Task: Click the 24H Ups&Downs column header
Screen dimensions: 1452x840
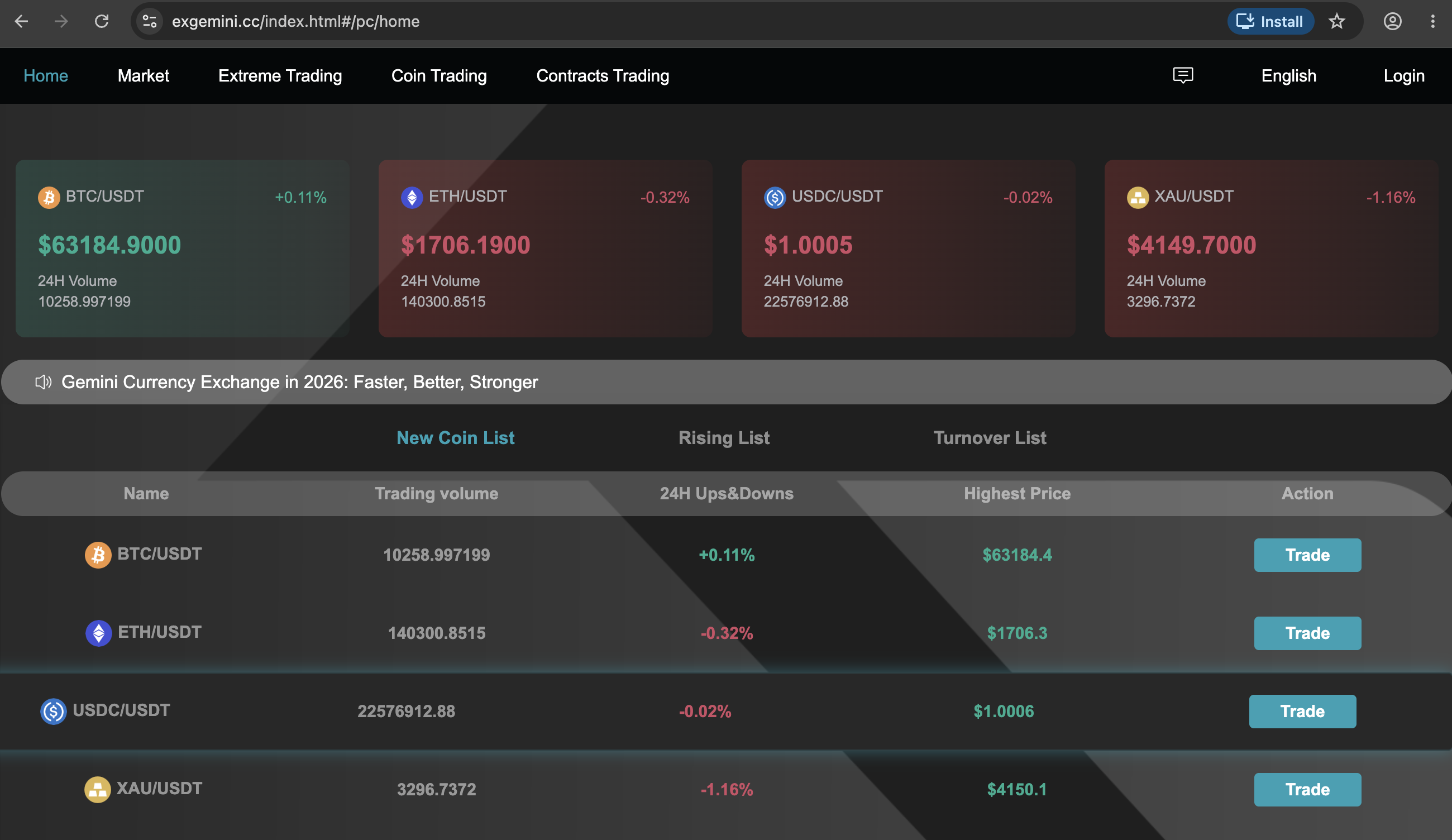Action: click(x=727, y=494)
